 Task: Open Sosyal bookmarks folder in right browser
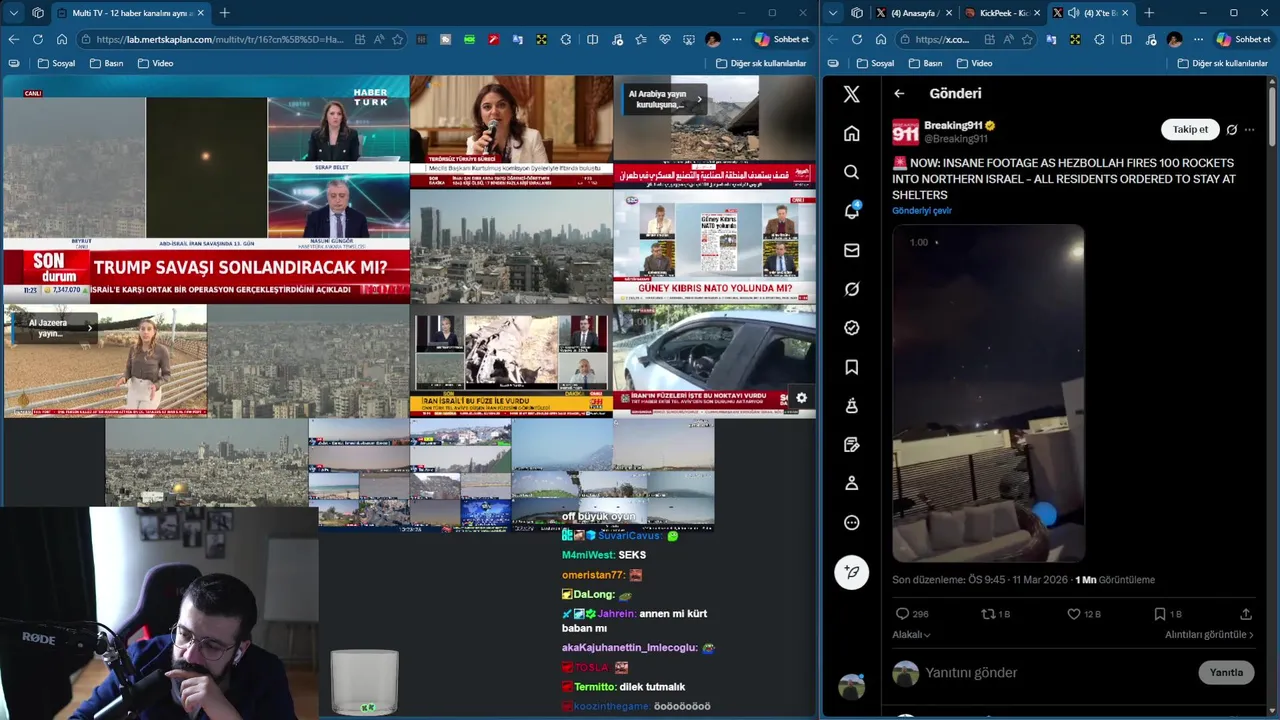pos(876,63)
